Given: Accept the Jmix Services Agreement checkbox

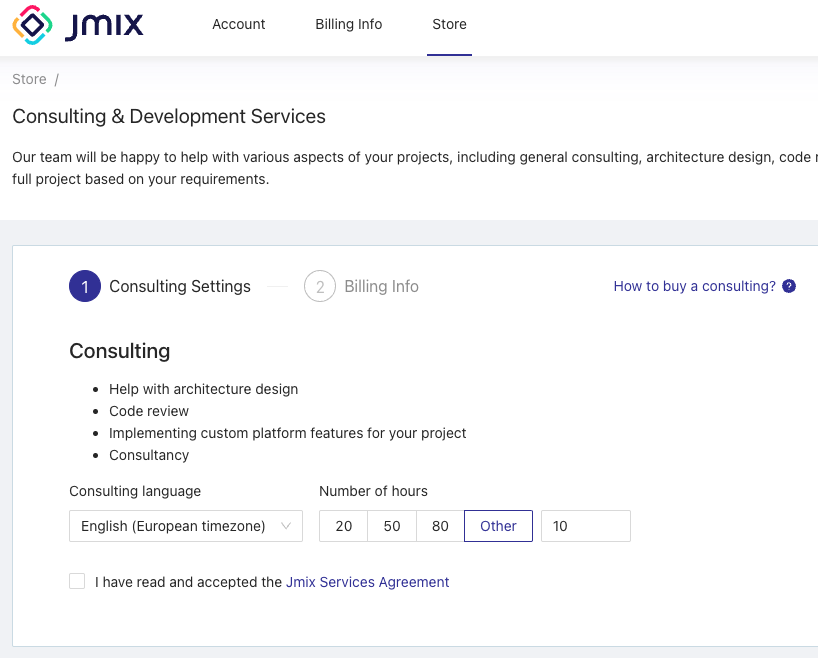Looking at the screenshot, I should (77, 581).
